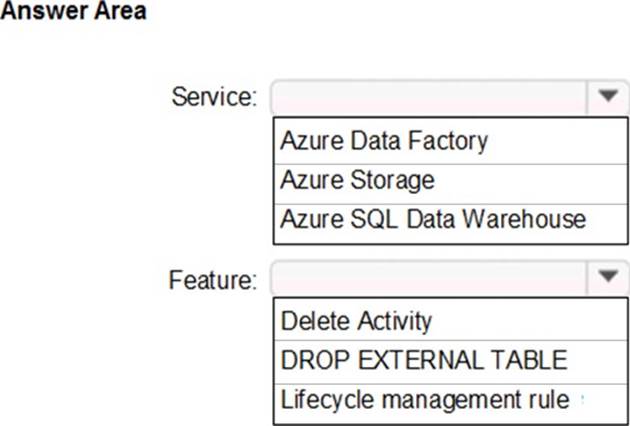Click the Answer Area heading
This screenshot has height=426, width=630.
[75, 14]
